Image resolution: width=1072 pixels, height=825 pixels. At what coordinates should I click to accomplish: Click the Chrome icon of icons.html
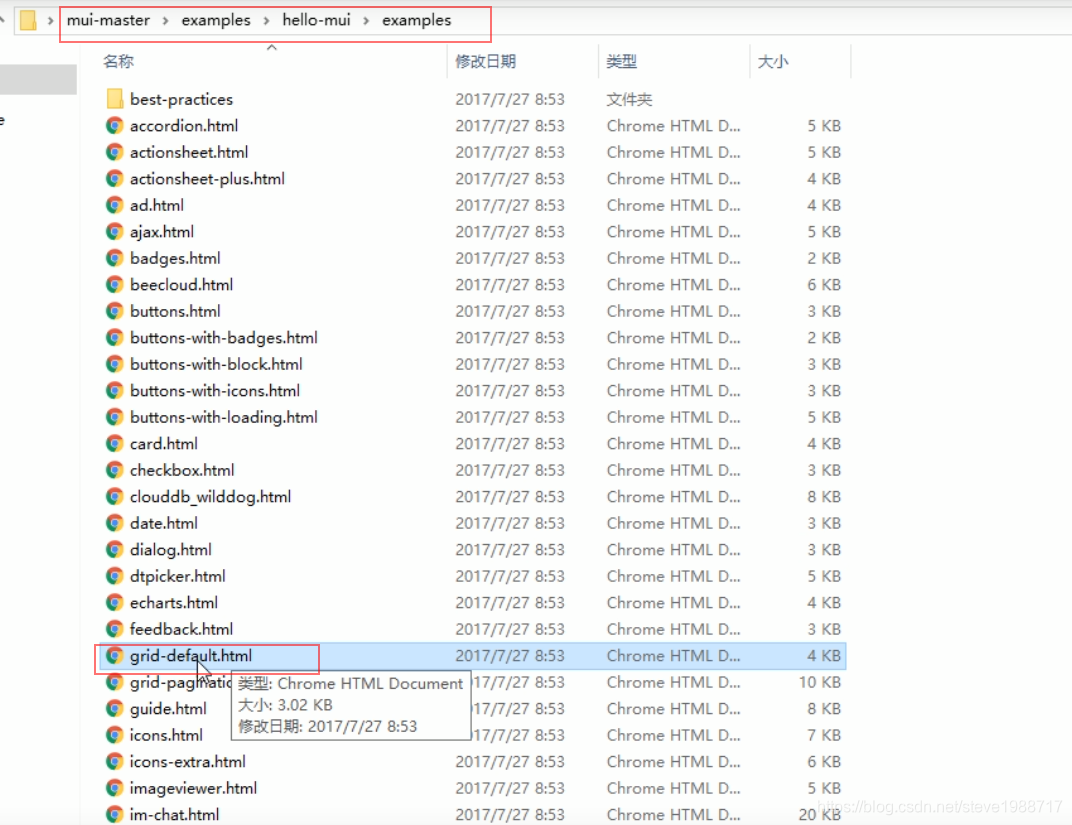(x=115, y=735)
